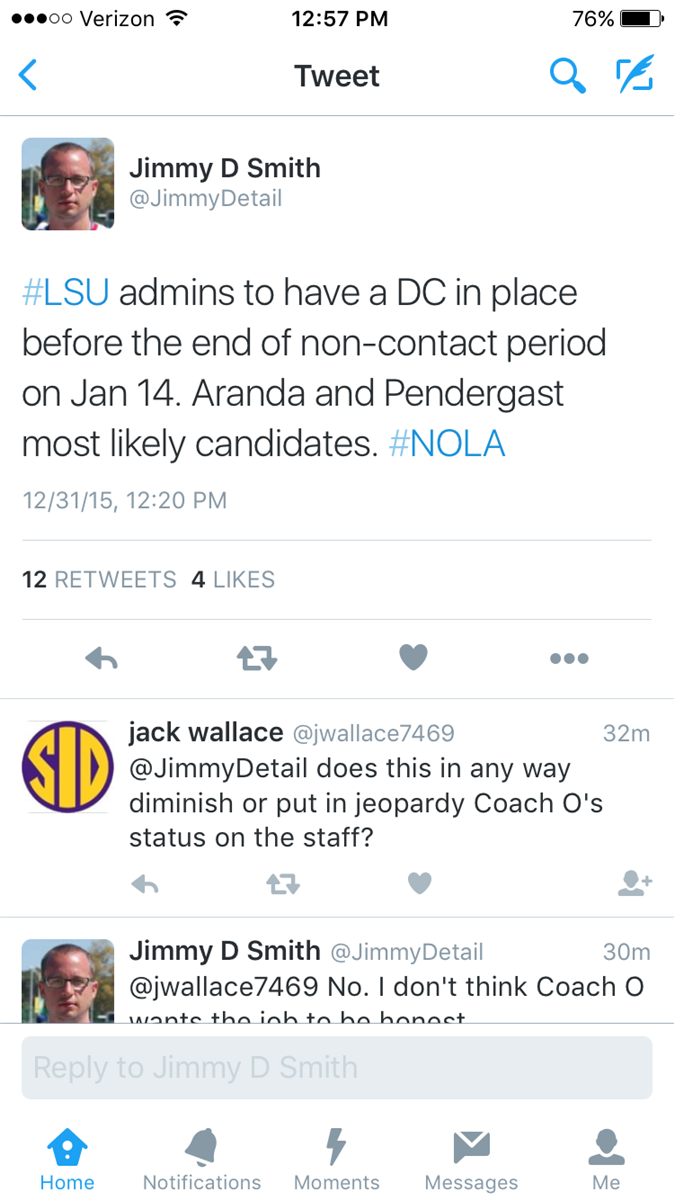The height and width of the screenshot is (1200, 674).
Task: Tap the Reply to Jimmy D Smith field
Action: 337,1067
